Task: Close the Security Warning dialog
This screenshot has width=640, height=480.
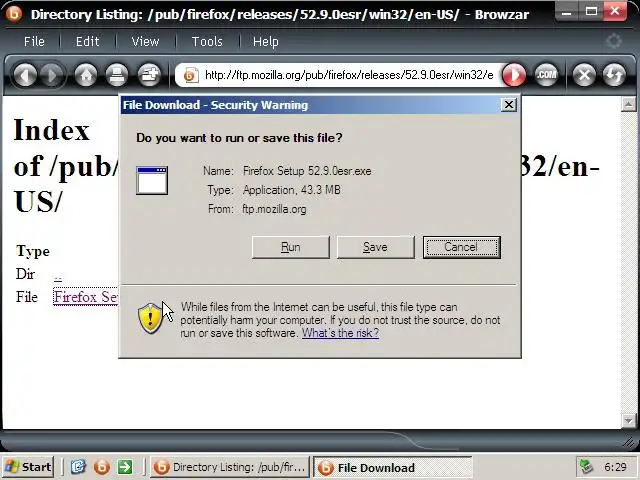Action: pyautogui.click(x=509, y=105)
